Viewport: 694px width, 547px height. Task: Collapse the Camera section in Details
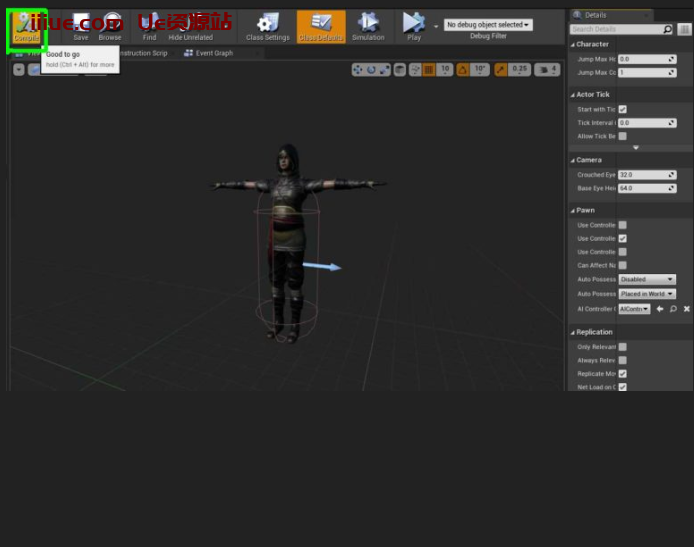pos(573,160)
